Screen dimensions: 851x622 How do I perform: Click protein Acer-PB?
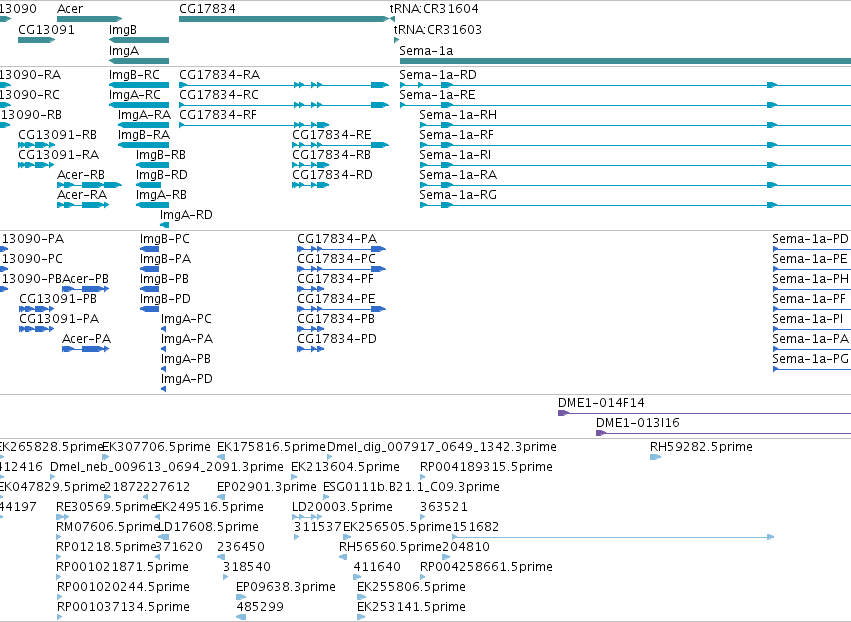(86, 289)
